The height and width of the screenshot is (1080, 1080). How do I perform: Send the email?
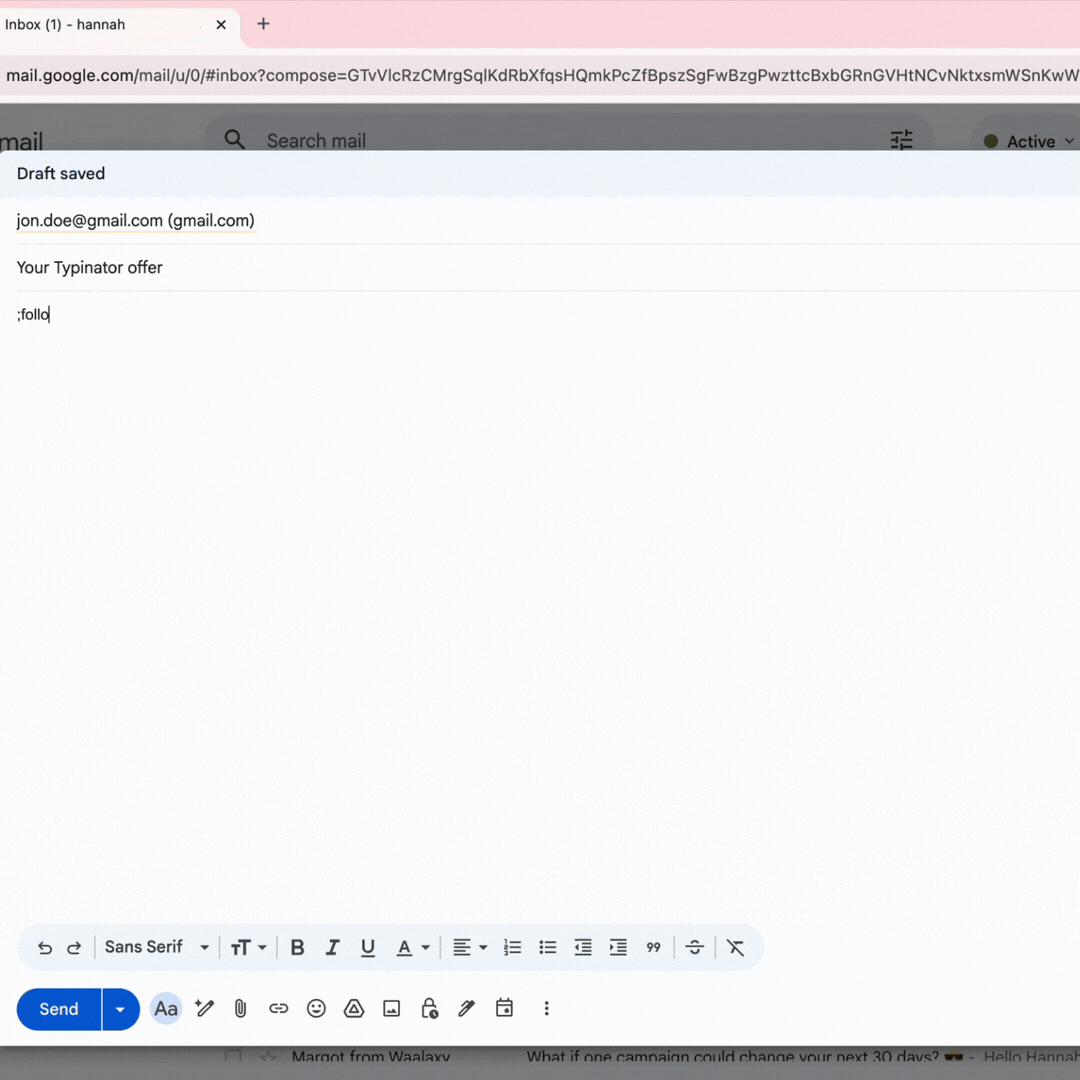(59, 1009)
